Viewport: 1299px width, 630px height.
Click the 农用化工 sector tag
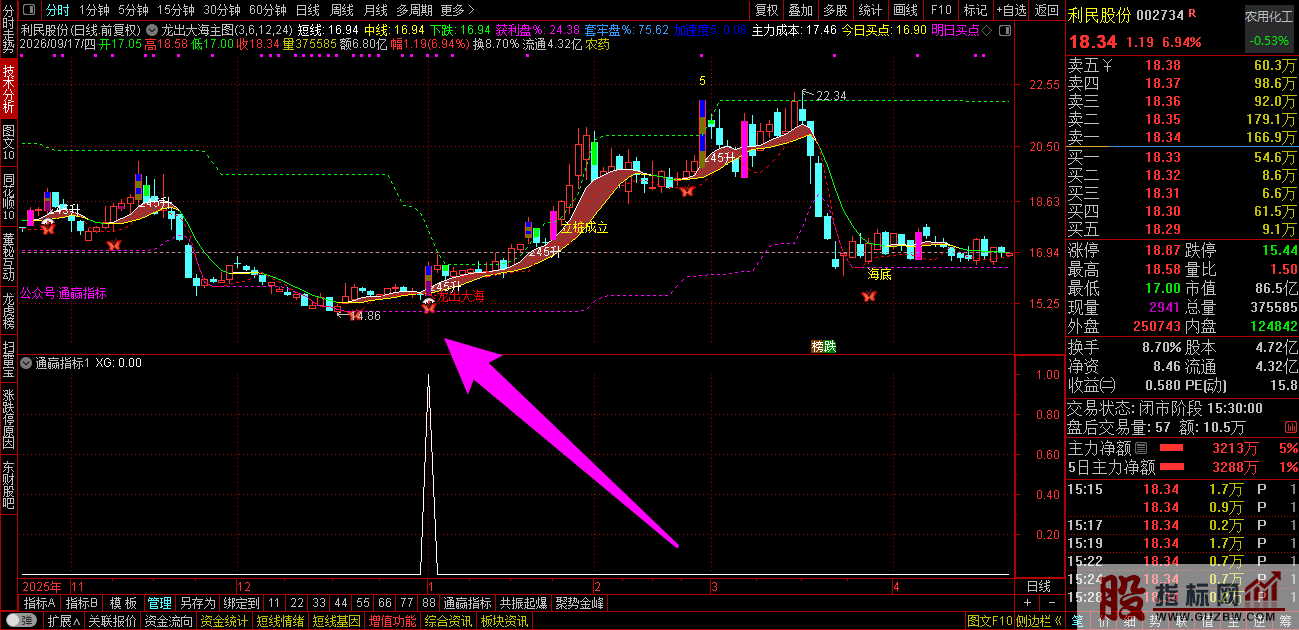[1267, 17]
